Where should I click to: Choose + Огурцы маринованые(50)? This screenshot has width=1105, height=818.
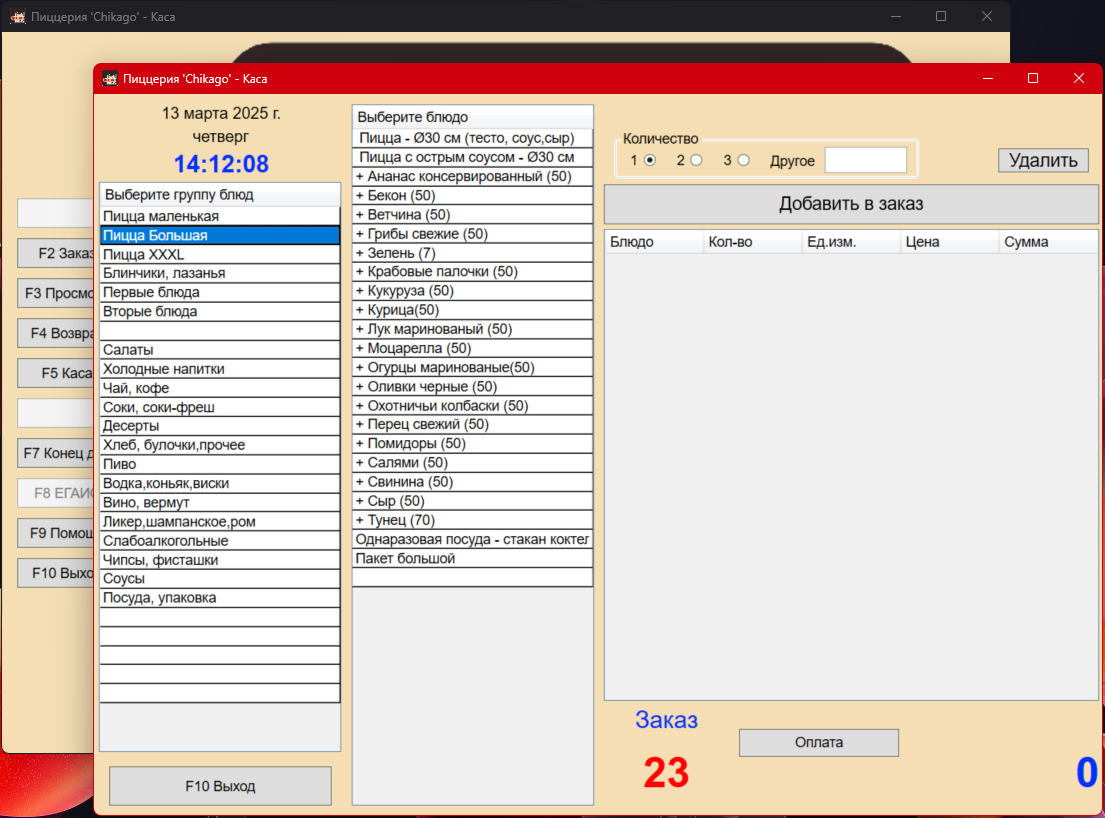472,367
